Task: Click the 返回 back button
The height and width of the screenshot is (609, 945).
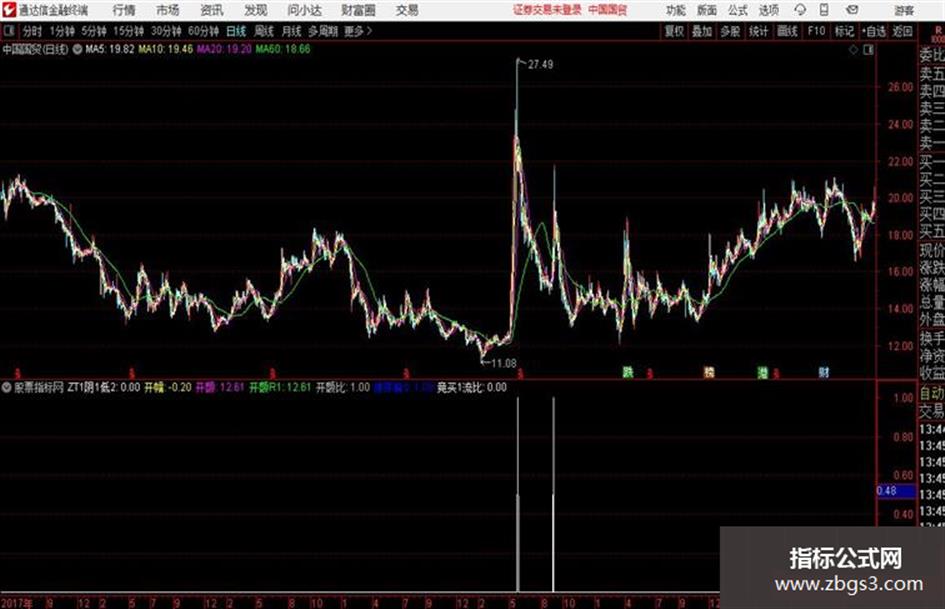Action: coord(902,31)
